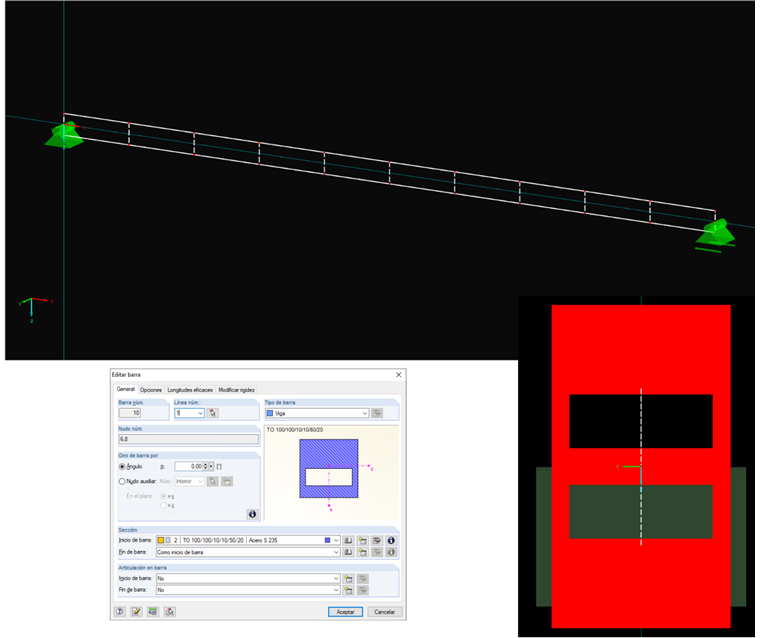Select the left green support in model
Image resolution: width=760 pixels, height=638 pixels.
64,135
